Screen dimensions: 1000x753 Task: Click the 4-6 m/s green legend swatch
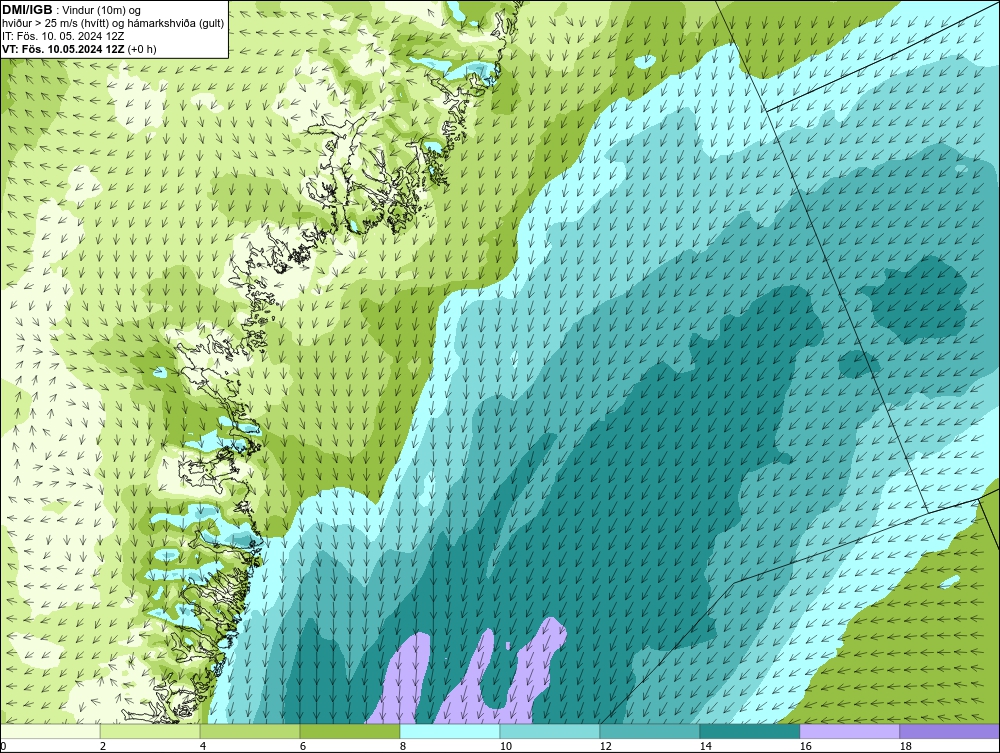click(x=250, y=731)
